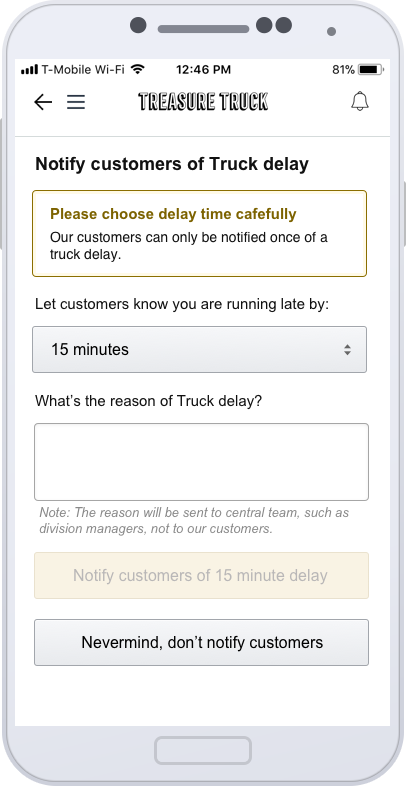Tap the battery status icon

pos(371,70)
